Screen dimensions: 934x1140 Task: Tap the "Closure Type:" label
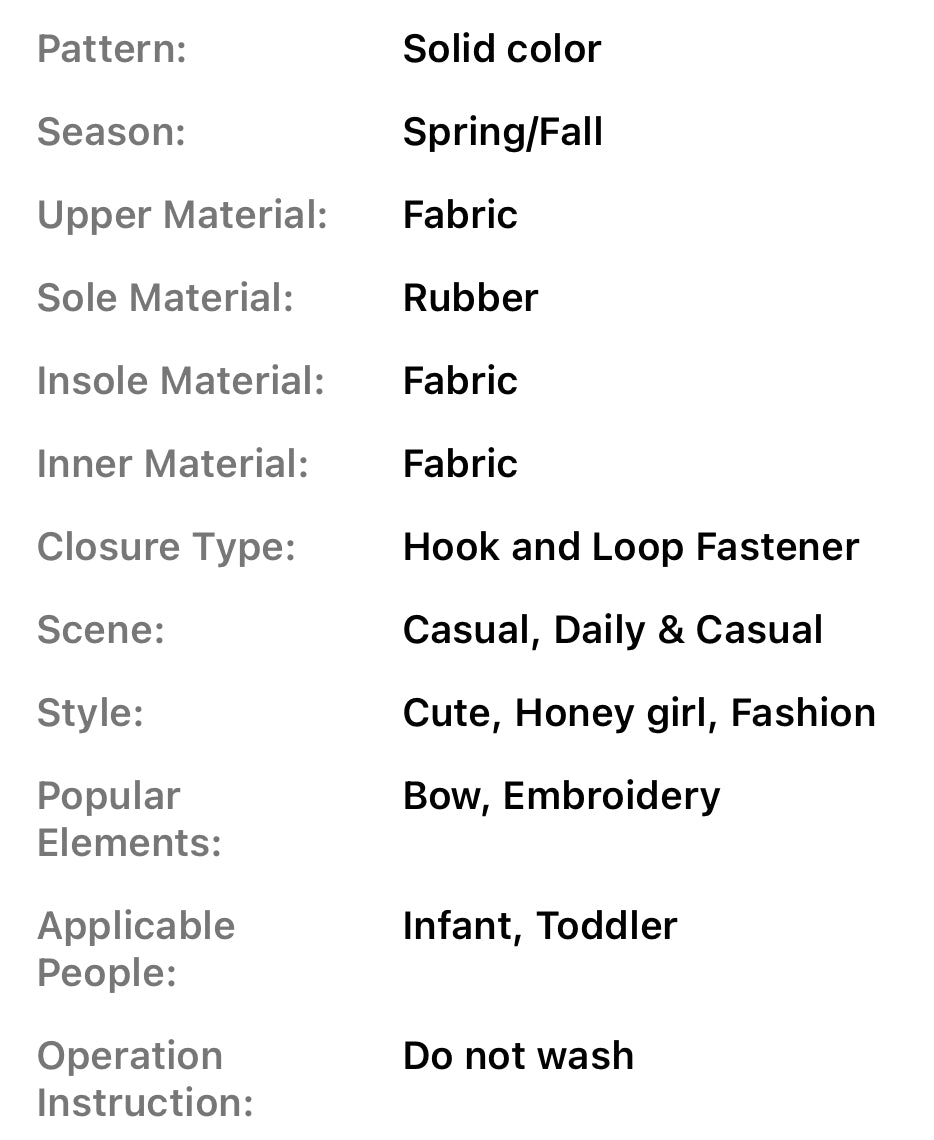(166, 547)
